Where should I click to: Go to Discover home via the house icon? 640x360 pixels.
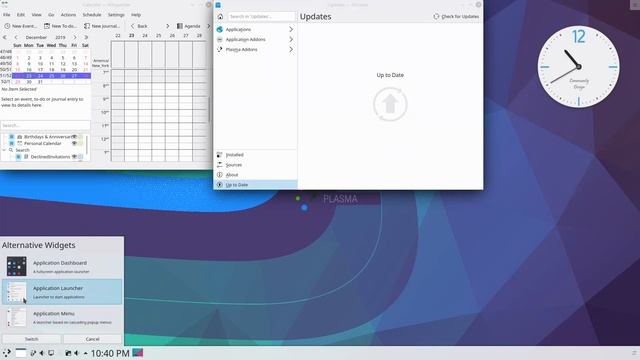220,17
